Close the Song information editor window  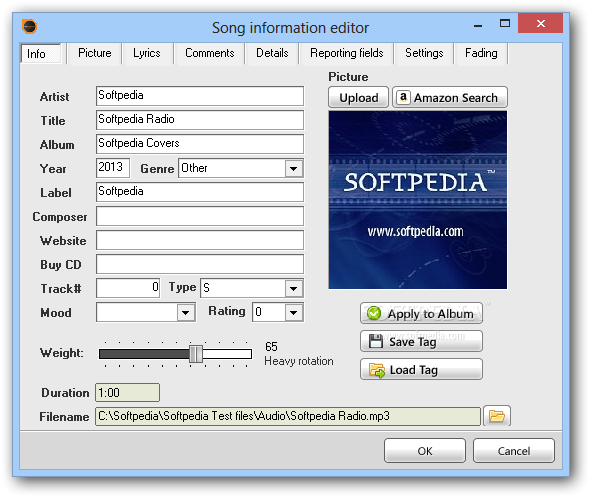coord(540,23)
